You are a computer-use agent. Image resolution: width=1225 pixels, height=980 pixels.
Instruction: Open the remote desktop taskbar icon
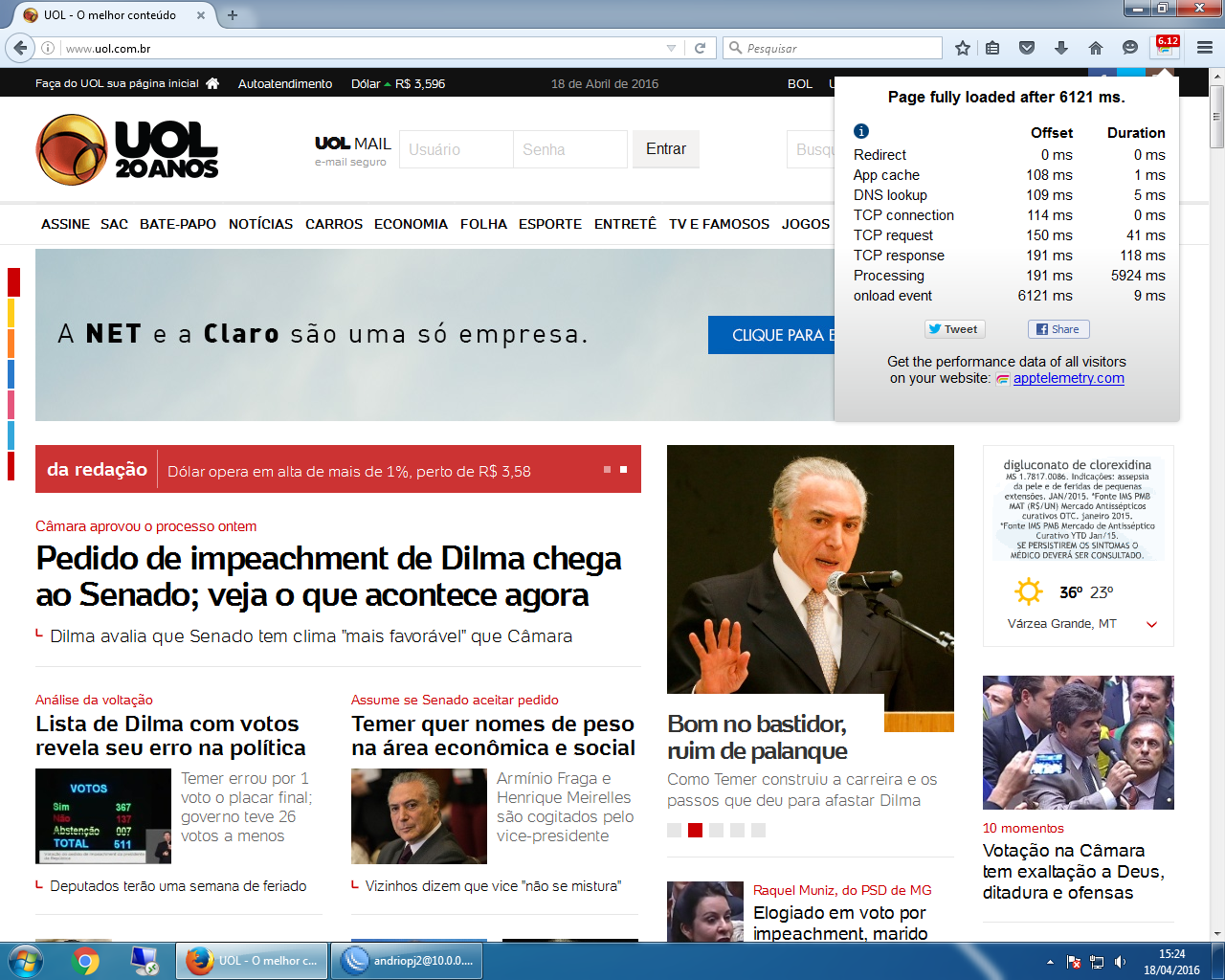145,961
